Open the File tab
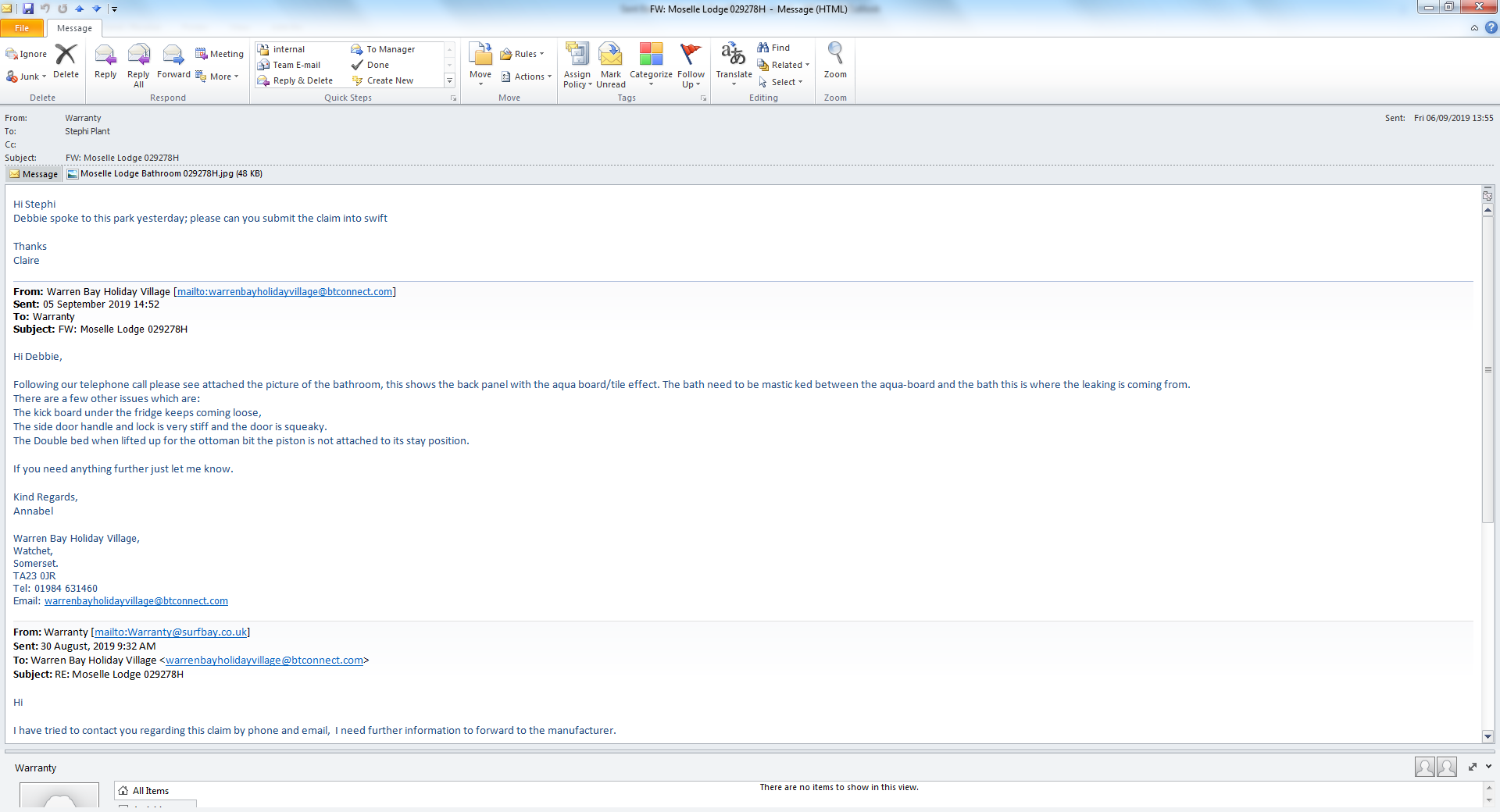The image size is (1500, 812). tap(22, 28)
